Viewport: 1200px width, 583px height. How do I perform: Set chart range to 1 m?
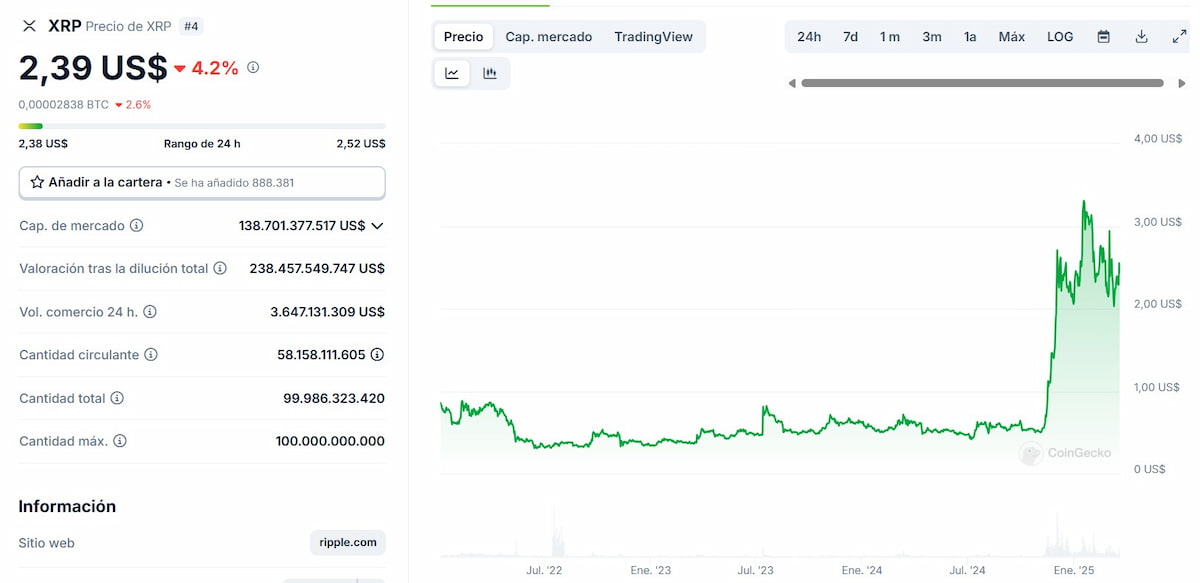[890, 37]
